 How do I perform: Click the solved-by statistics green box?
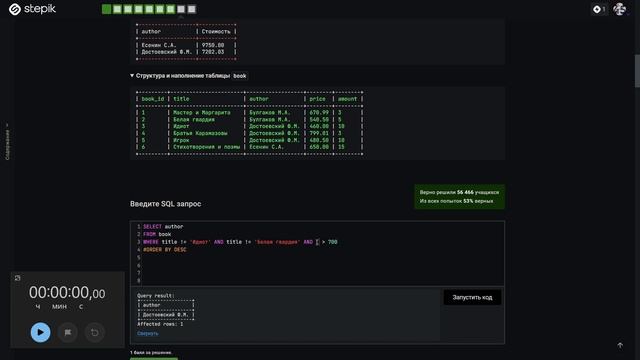click(460, 197)
